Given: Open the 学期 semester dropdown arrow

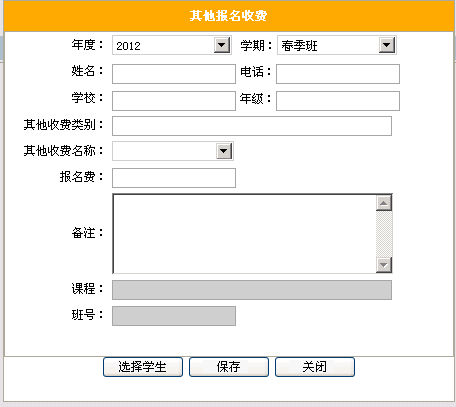Looking at the screenshot, I should tap(387, 45).
